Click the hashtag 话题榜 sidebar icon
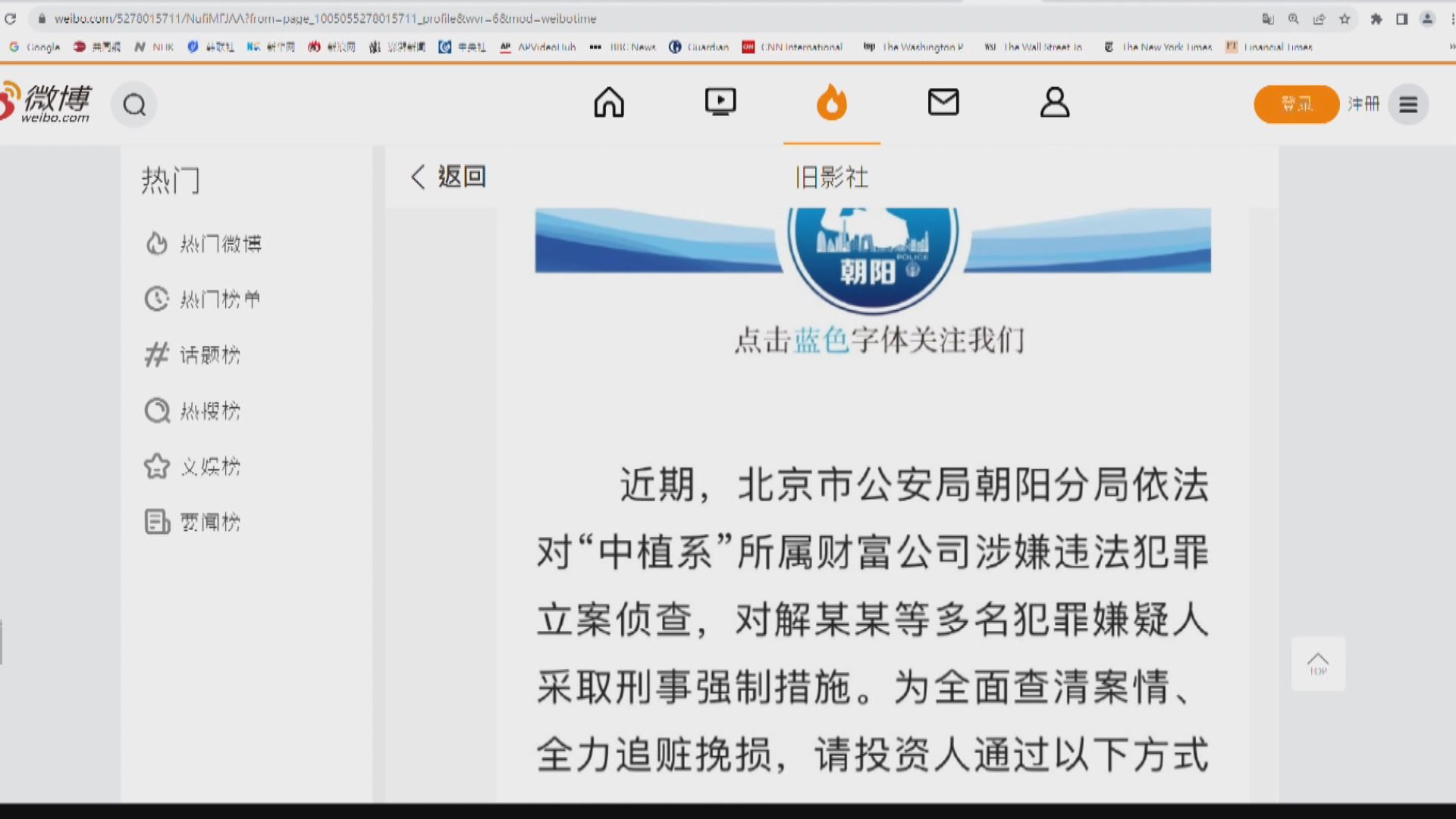The image size is (1456, 819). (x=156, y=355)
